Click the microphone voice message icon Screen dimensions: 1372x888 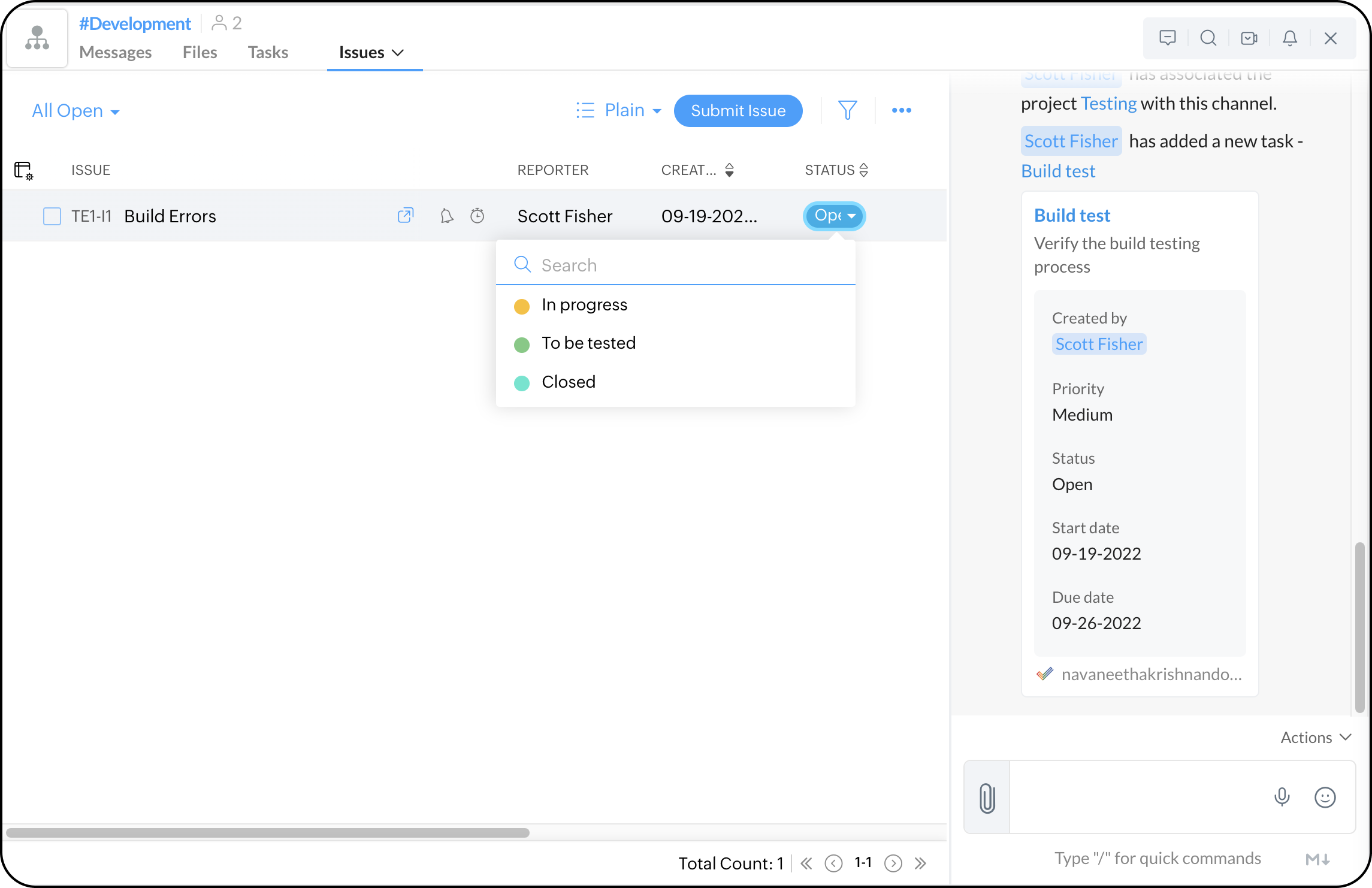coord(1282,797)
